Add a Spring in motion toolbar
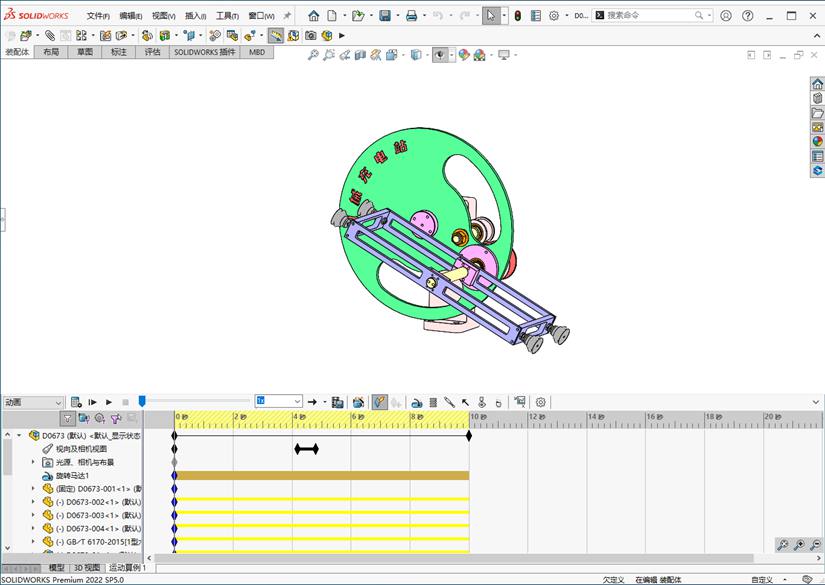The width and height of the screenshot is (825, 585). [433, 402]
